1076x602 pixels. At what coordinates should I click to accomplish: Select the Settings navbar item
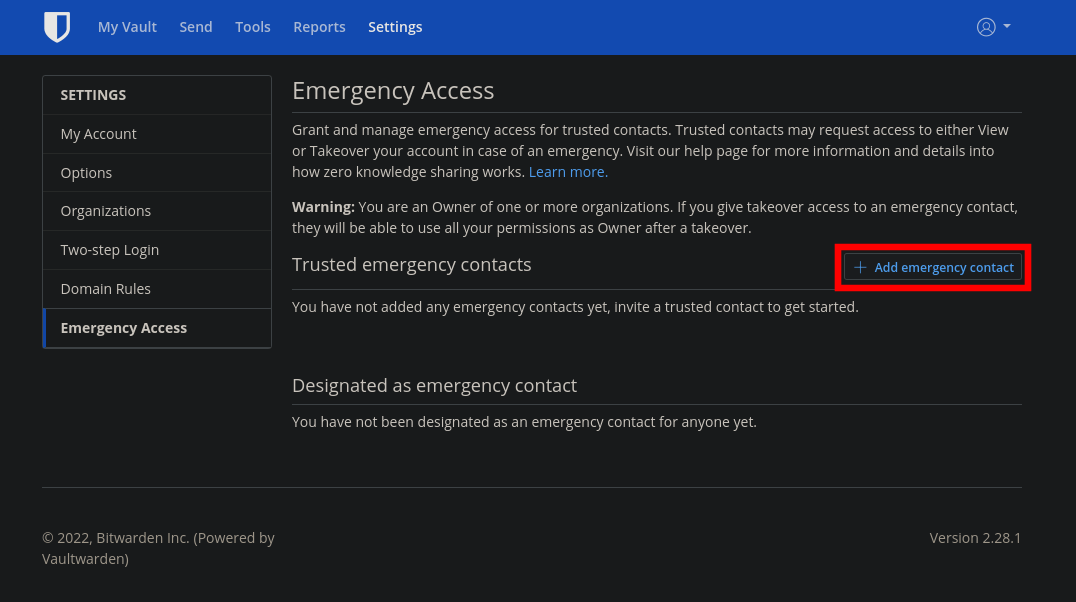click(395, 27)
